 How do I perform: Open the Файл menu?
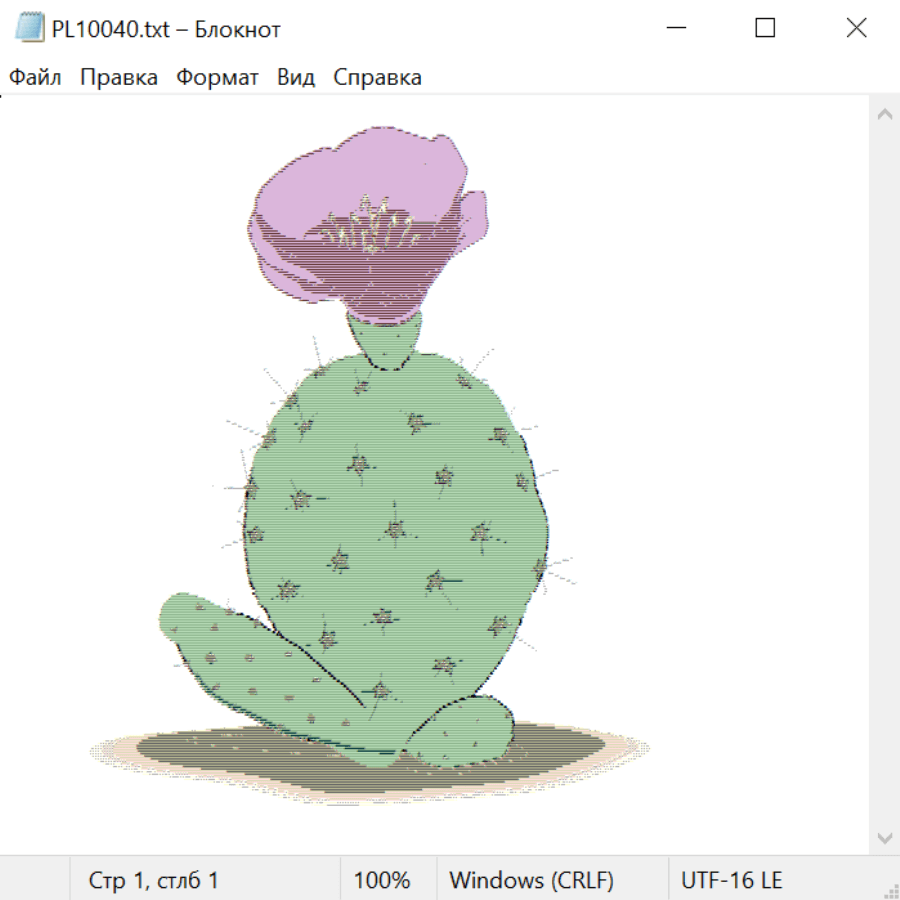coord(35,78)
